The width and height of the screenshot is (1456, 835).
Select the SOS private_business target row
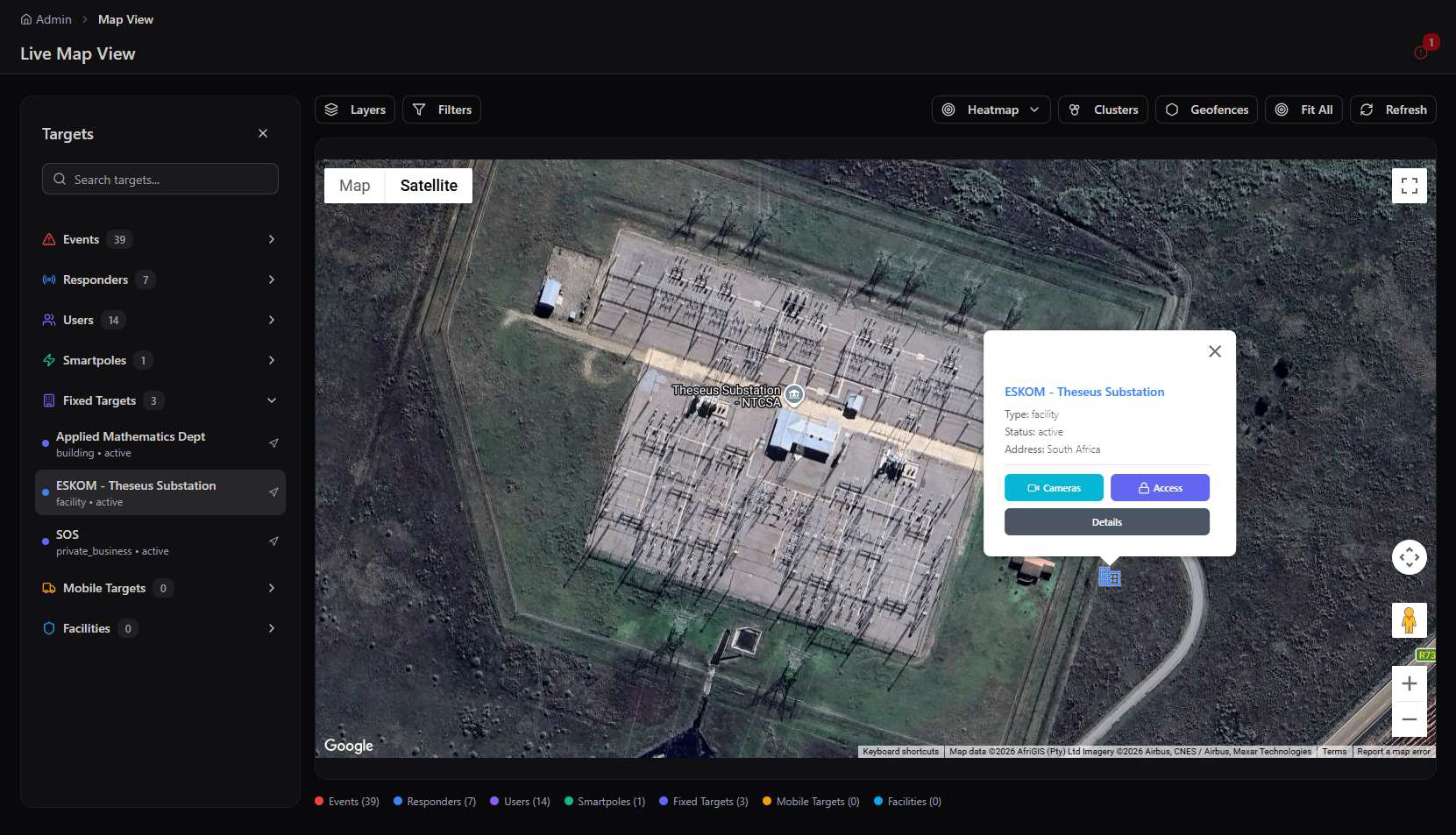160,541
